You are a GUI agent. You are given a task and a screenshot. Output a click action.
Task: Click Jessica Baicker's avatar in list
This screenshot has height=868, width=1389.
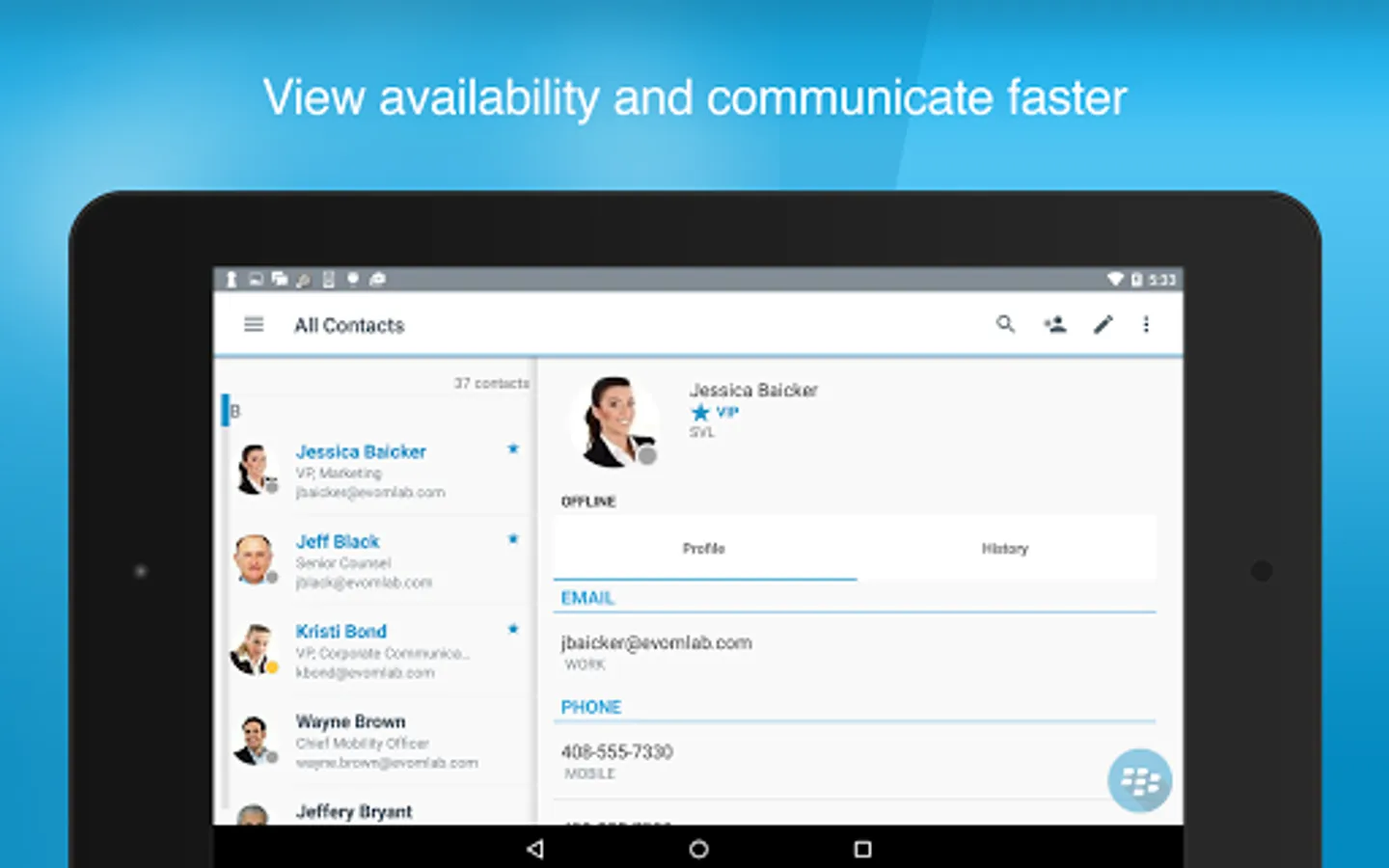coord(255,470)
